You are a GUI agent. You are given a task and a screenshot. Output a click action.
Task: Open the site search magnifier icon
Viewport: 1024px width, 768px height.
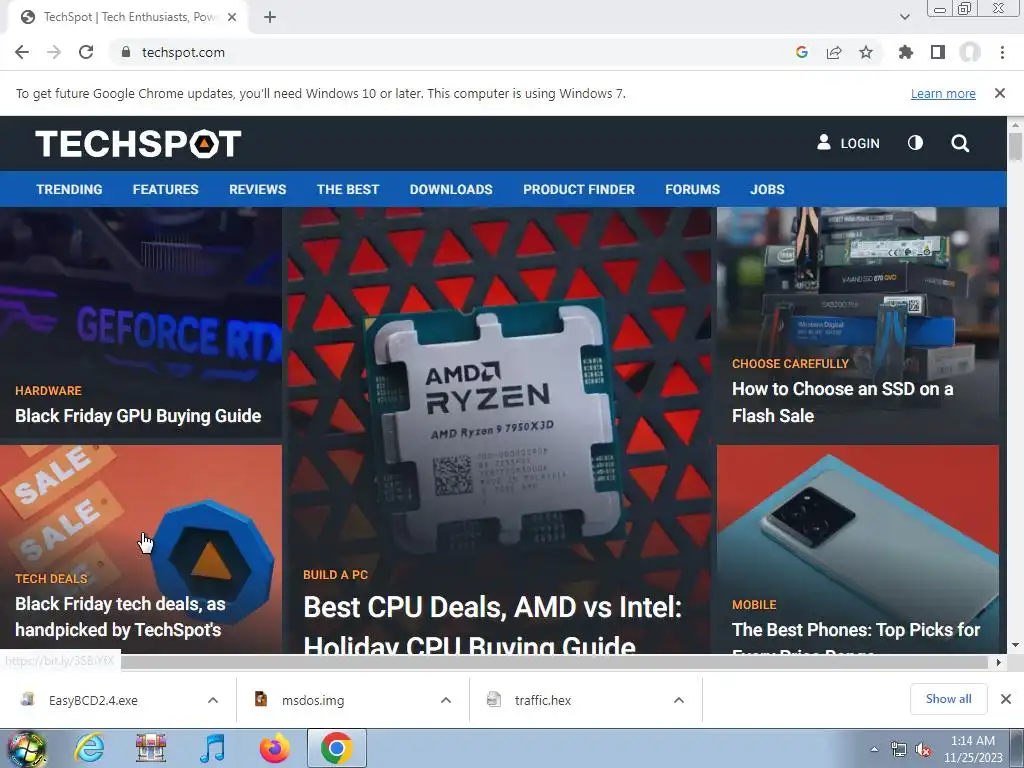tap(960, 143)
